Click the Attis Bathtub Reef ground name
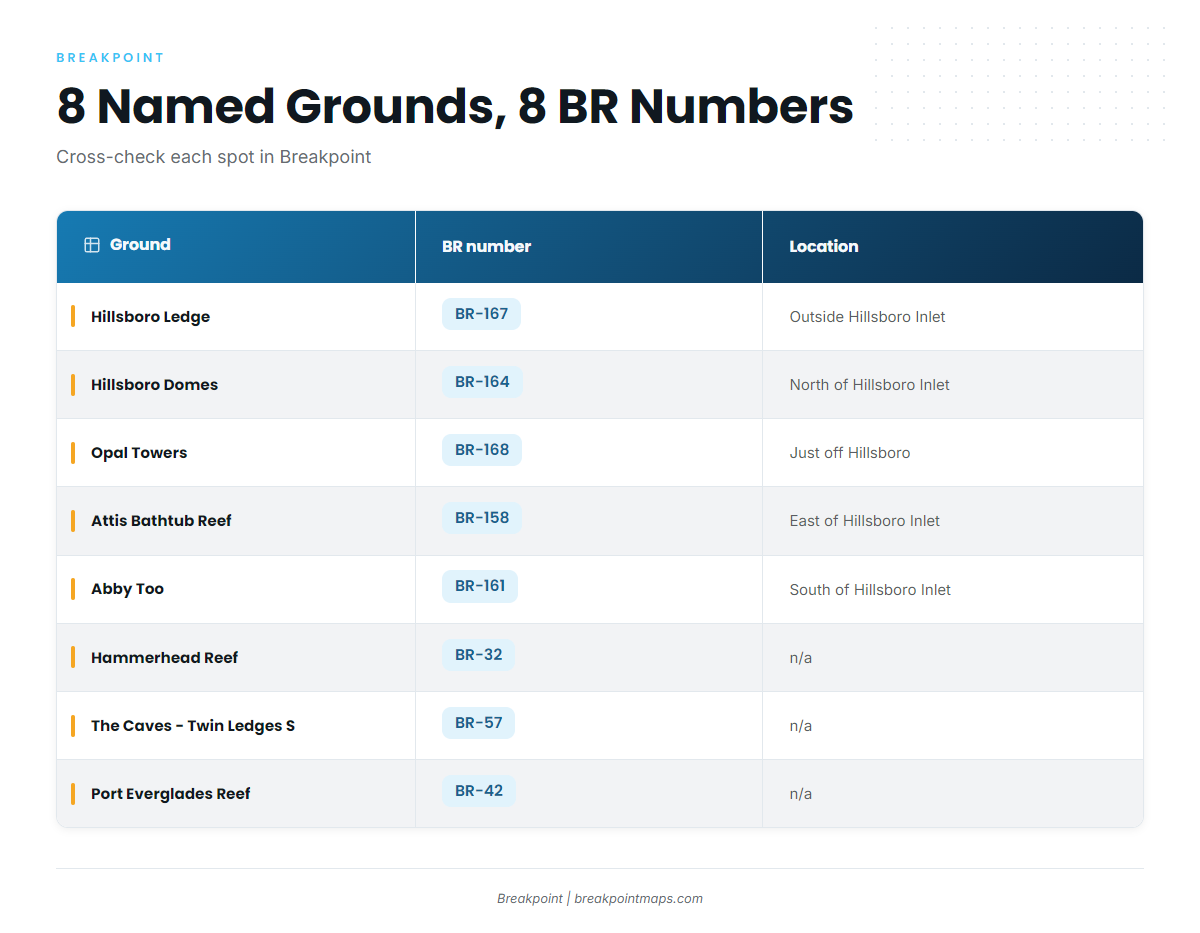This screenshot has height=933, width=1200. (x=161, y=521)
